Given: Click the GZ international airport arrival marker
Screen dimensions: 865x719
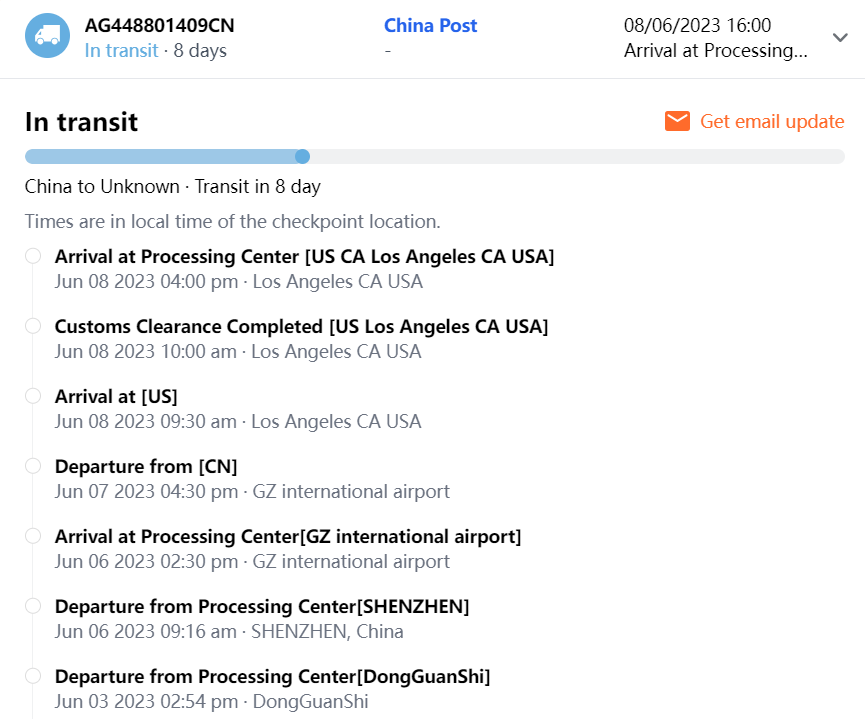Looking at the screenshot, I should point(33,536).
